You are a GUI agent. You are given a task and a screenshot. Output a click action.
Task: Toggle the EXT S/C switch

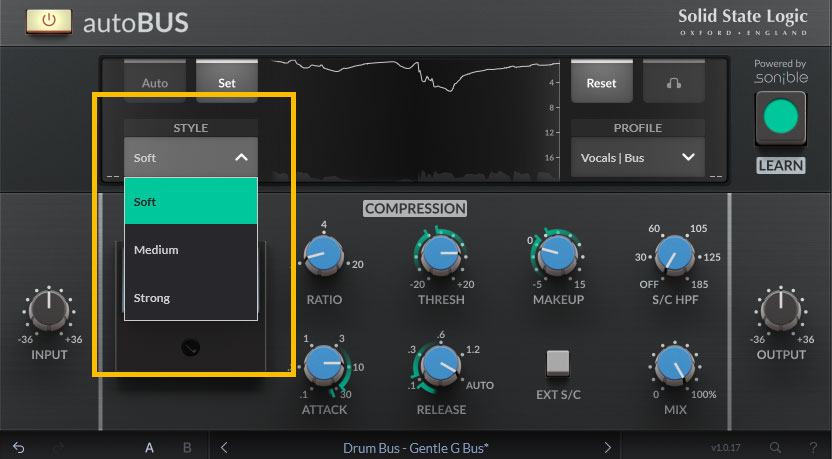pyautogui.click(x=558, y=363)
